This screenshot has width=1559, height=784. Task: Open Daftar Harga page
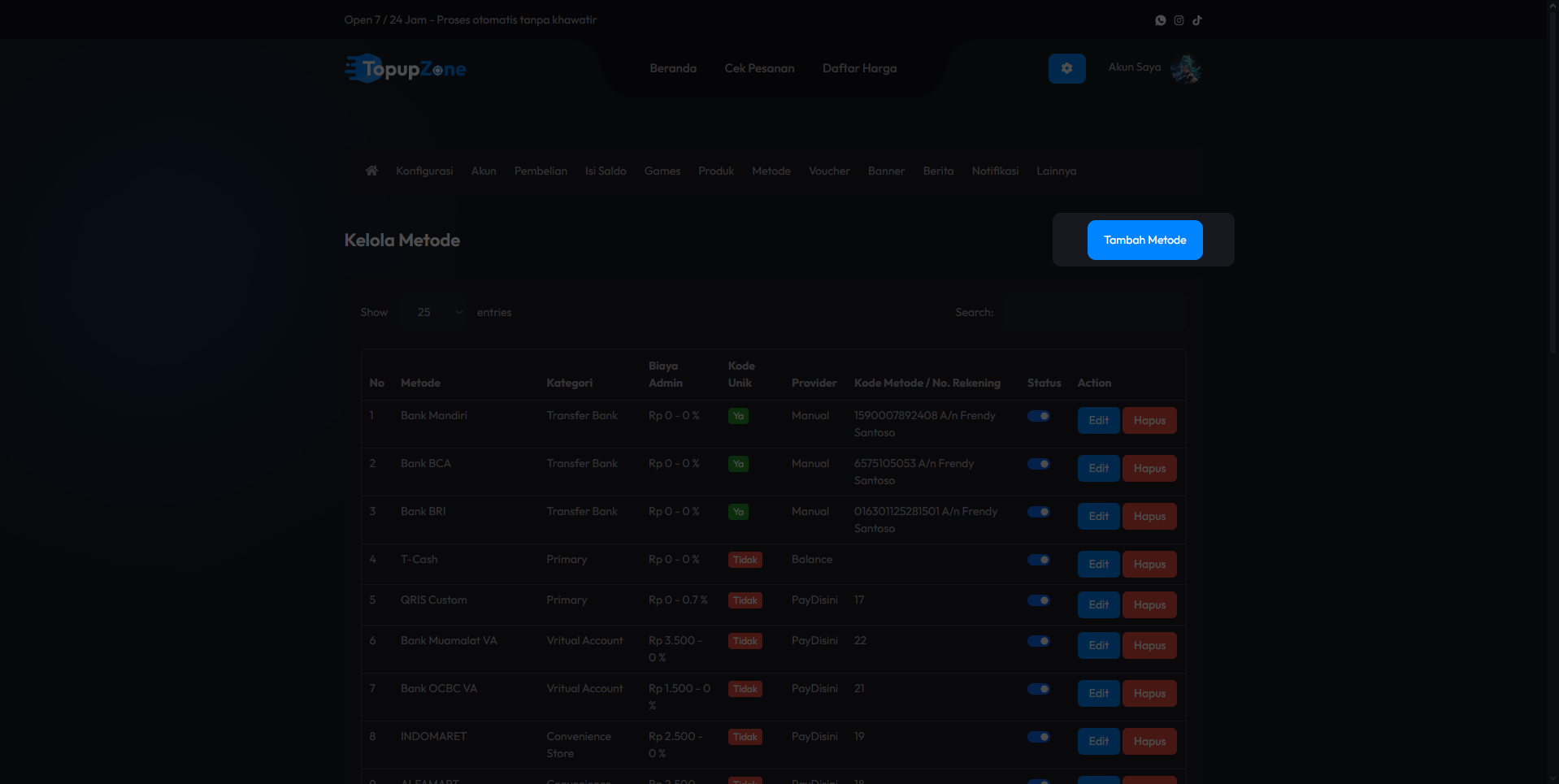point(859,68)
